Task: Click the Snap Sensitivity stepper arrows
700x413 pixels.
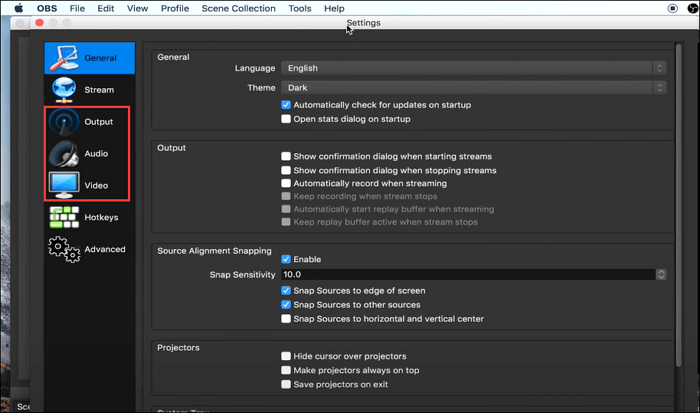Action: 661,274
